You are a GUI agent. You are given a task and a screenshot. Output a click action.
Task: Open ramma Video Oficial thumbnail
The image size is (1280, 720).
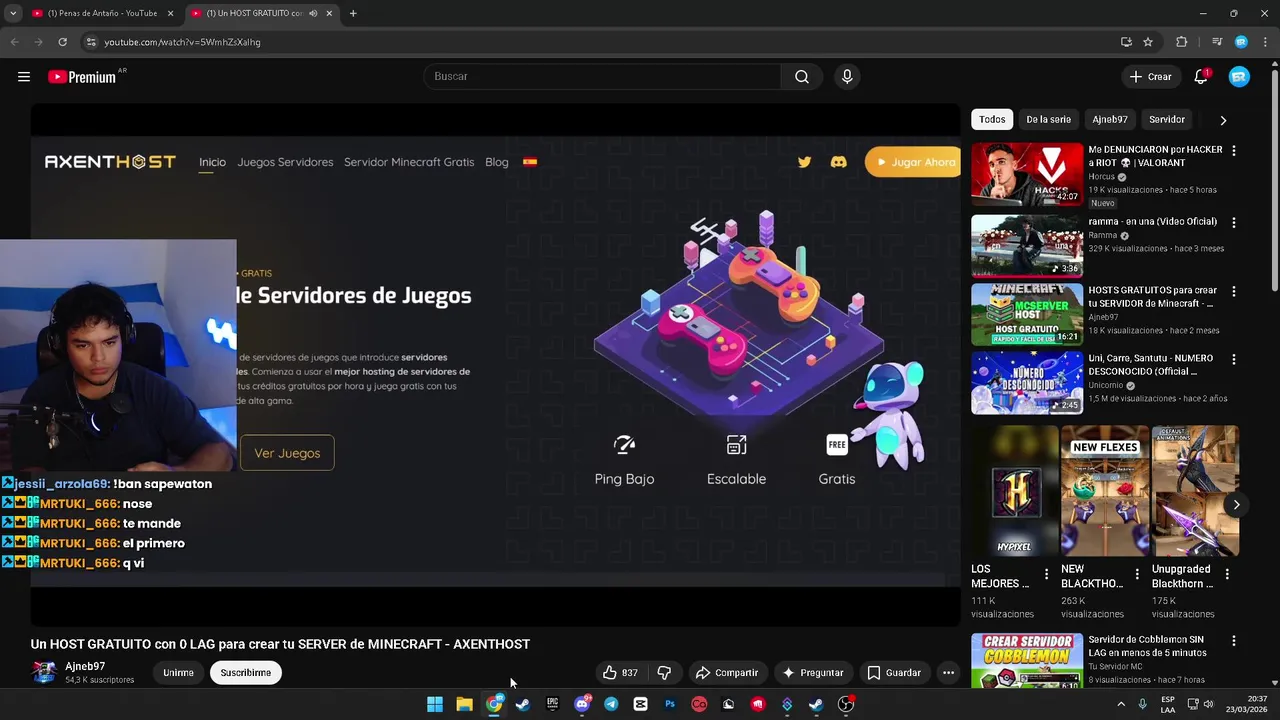point(1027,246)
